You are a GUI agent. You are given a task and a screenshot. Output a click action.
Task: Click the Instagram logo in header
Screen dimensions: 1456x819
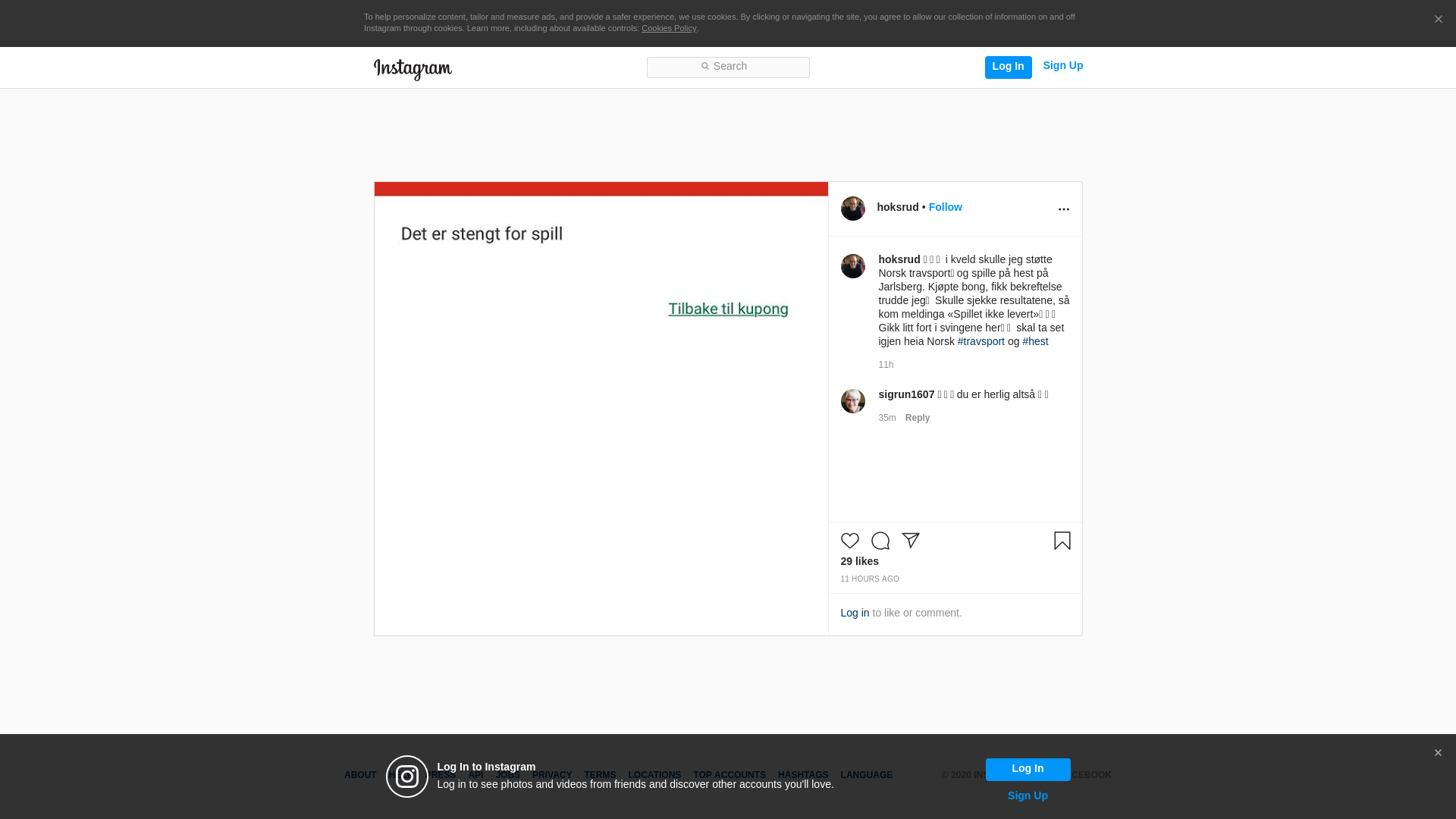413,69
